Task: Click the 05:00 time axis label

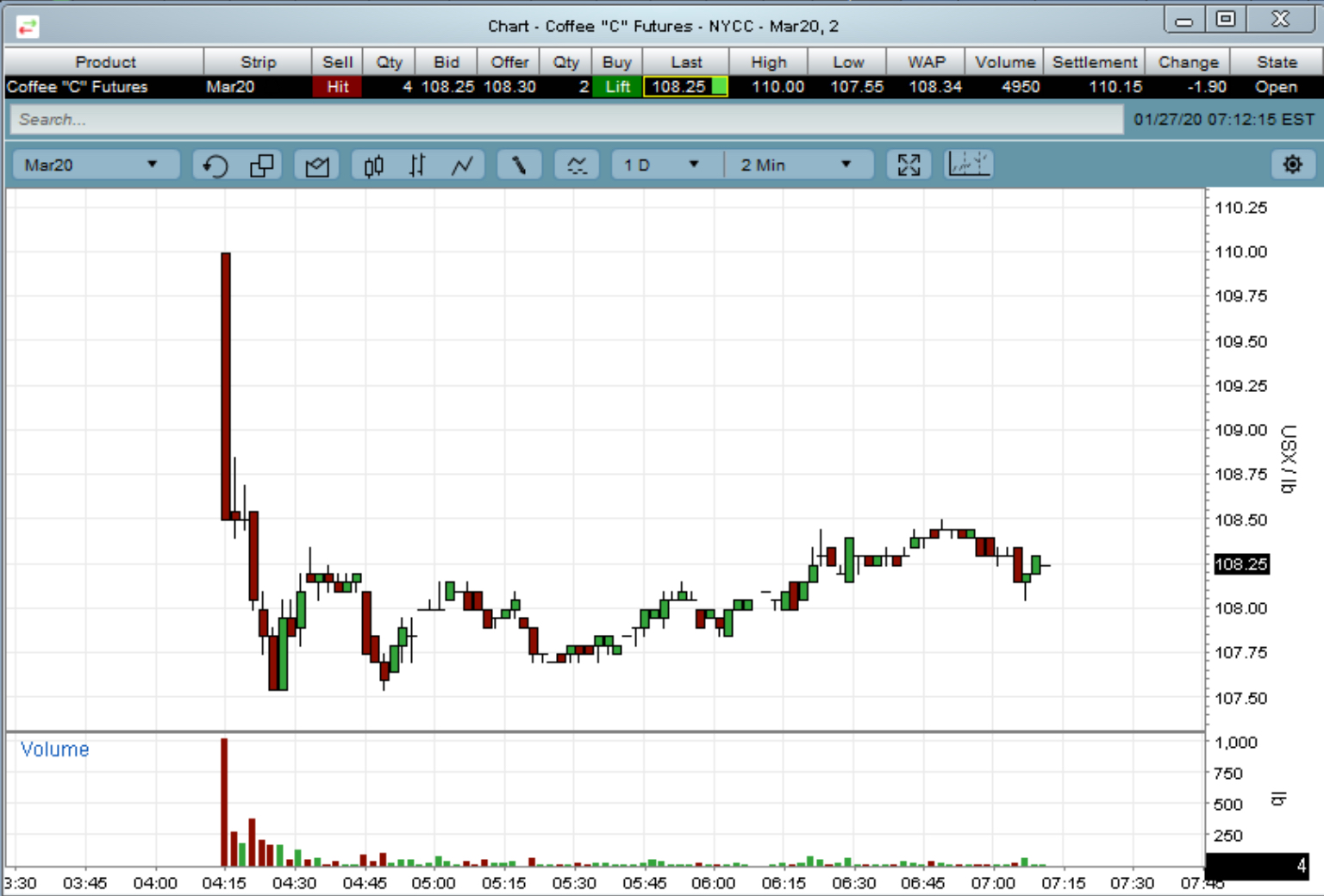Action: [434, 883]
